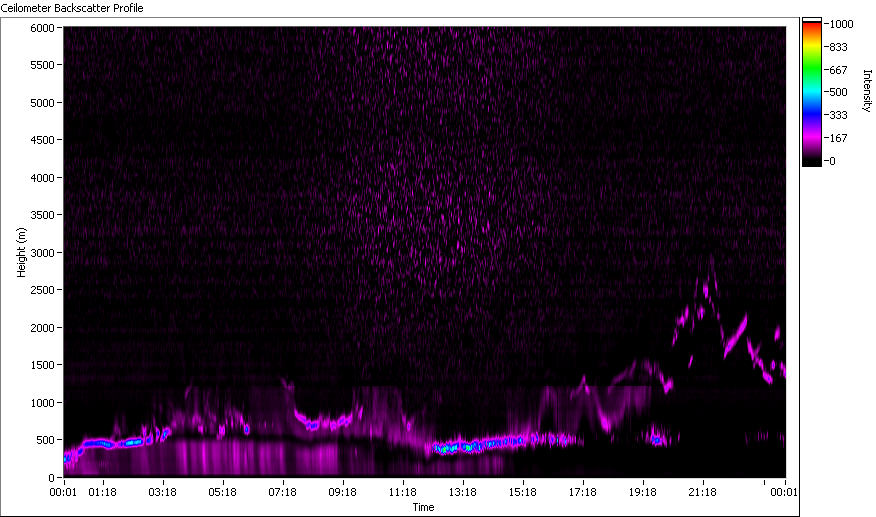Select the 0 intensity scale label
This screenshot has width=876, height=517.
[832, 161]
